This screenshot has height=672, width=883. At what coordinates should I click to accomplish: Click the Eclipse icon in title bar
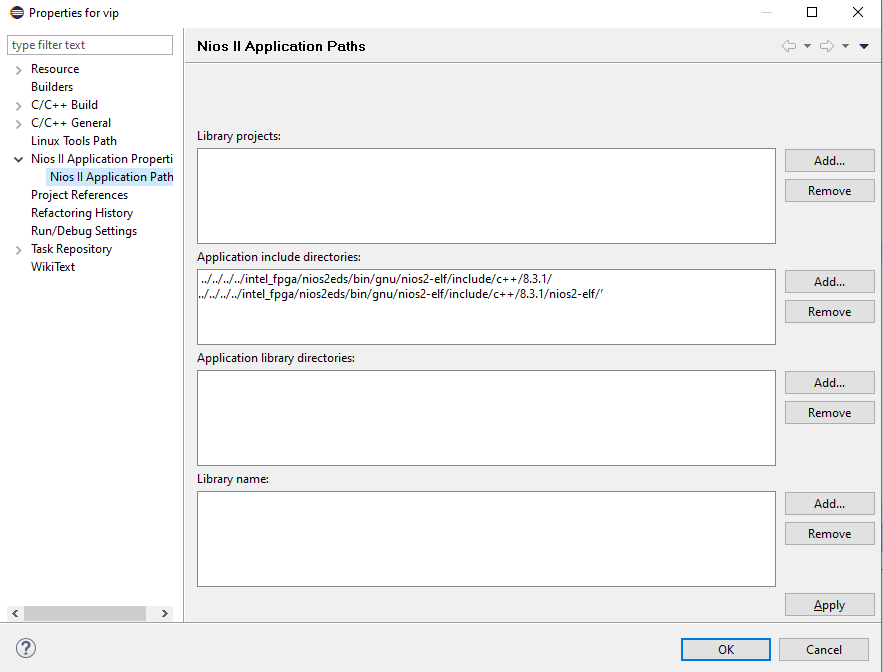point(17,12)
